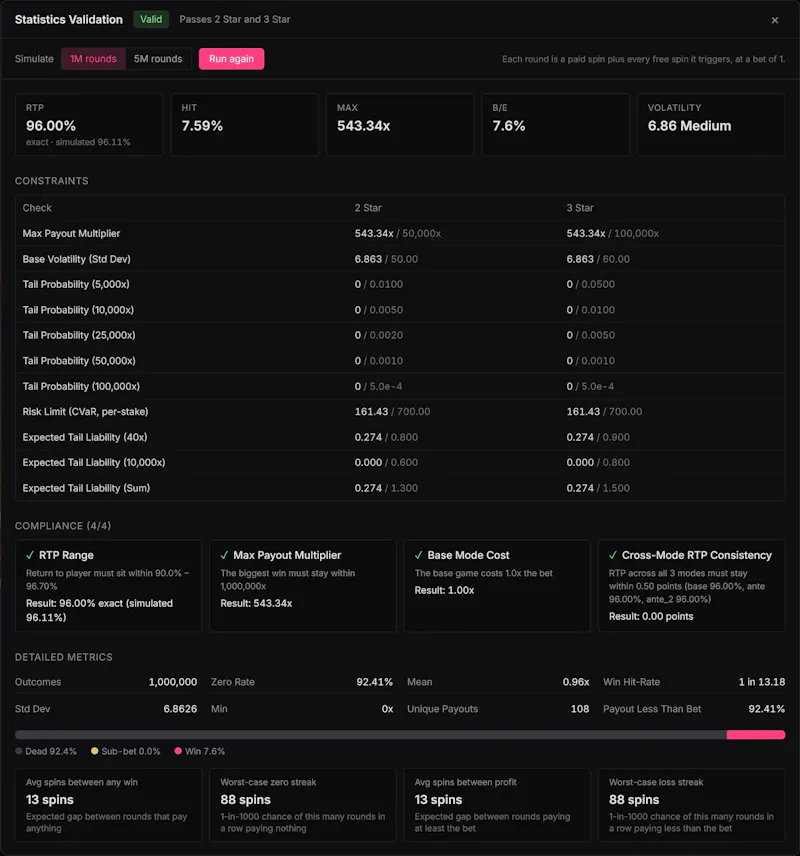Click the MAX 543.34x stat card

point(400,124)
